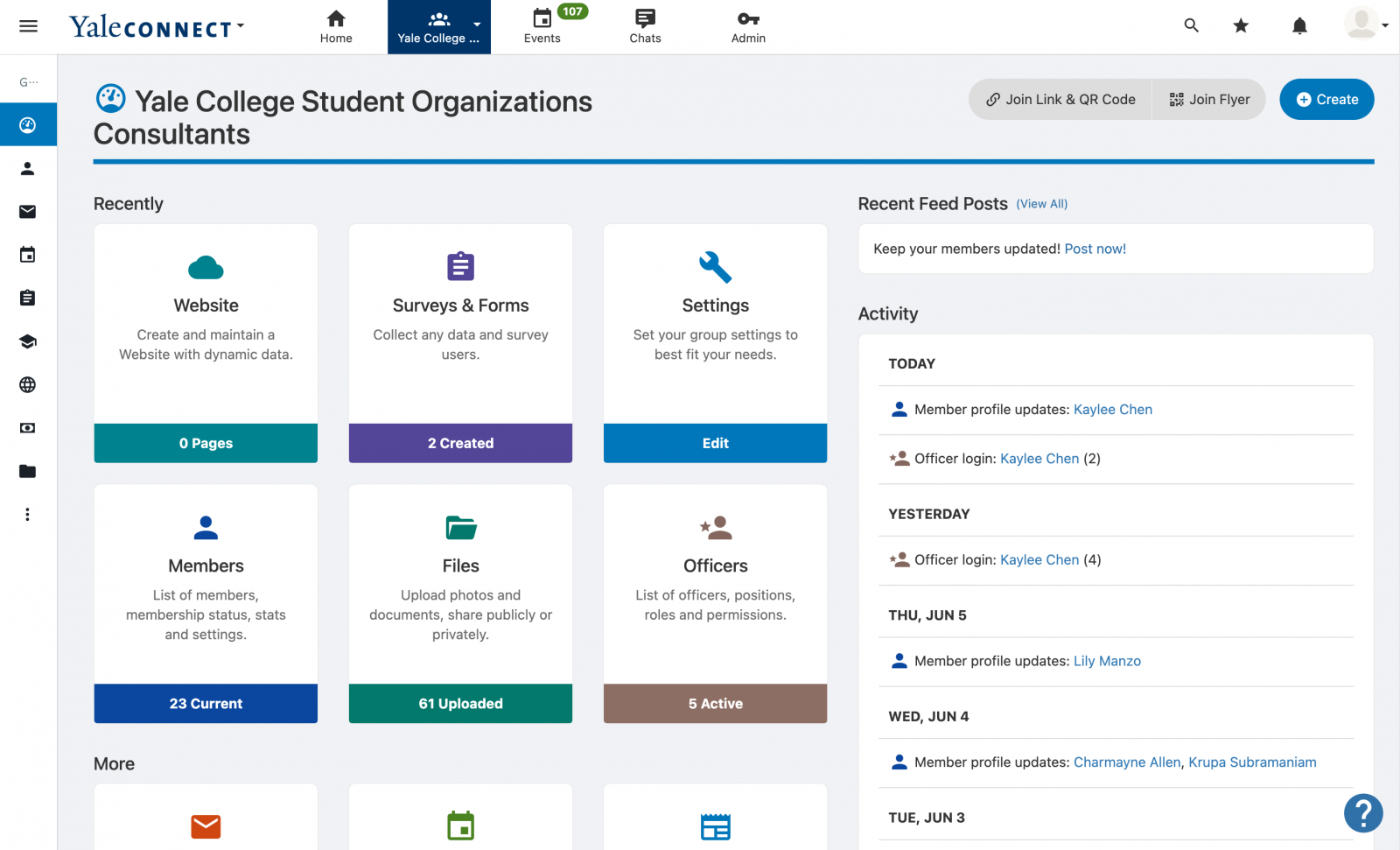Click View All feed posts link
The width and height of the screenshot is (1400, 850).
click(1041, 204)
